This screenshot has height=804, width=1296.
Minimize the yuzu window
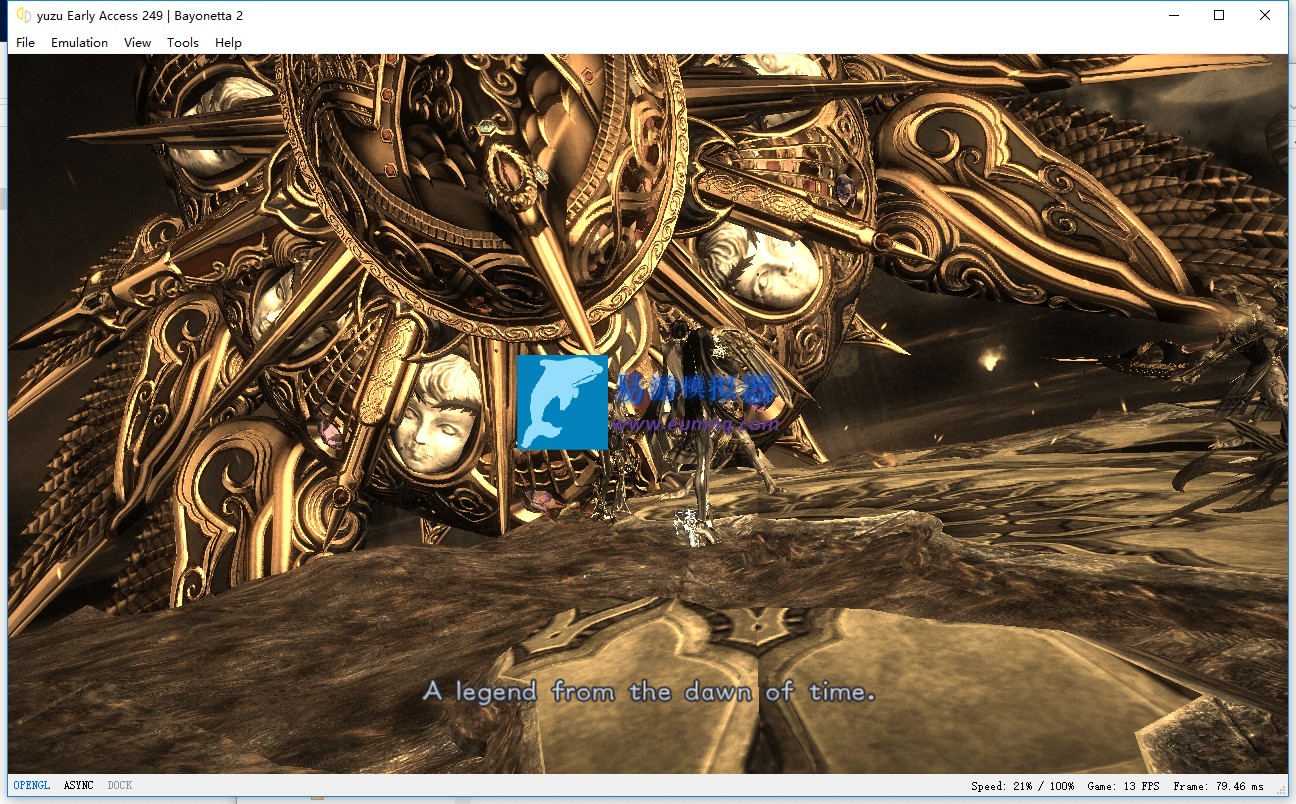pyautogui.click(x=1173, y=15)
